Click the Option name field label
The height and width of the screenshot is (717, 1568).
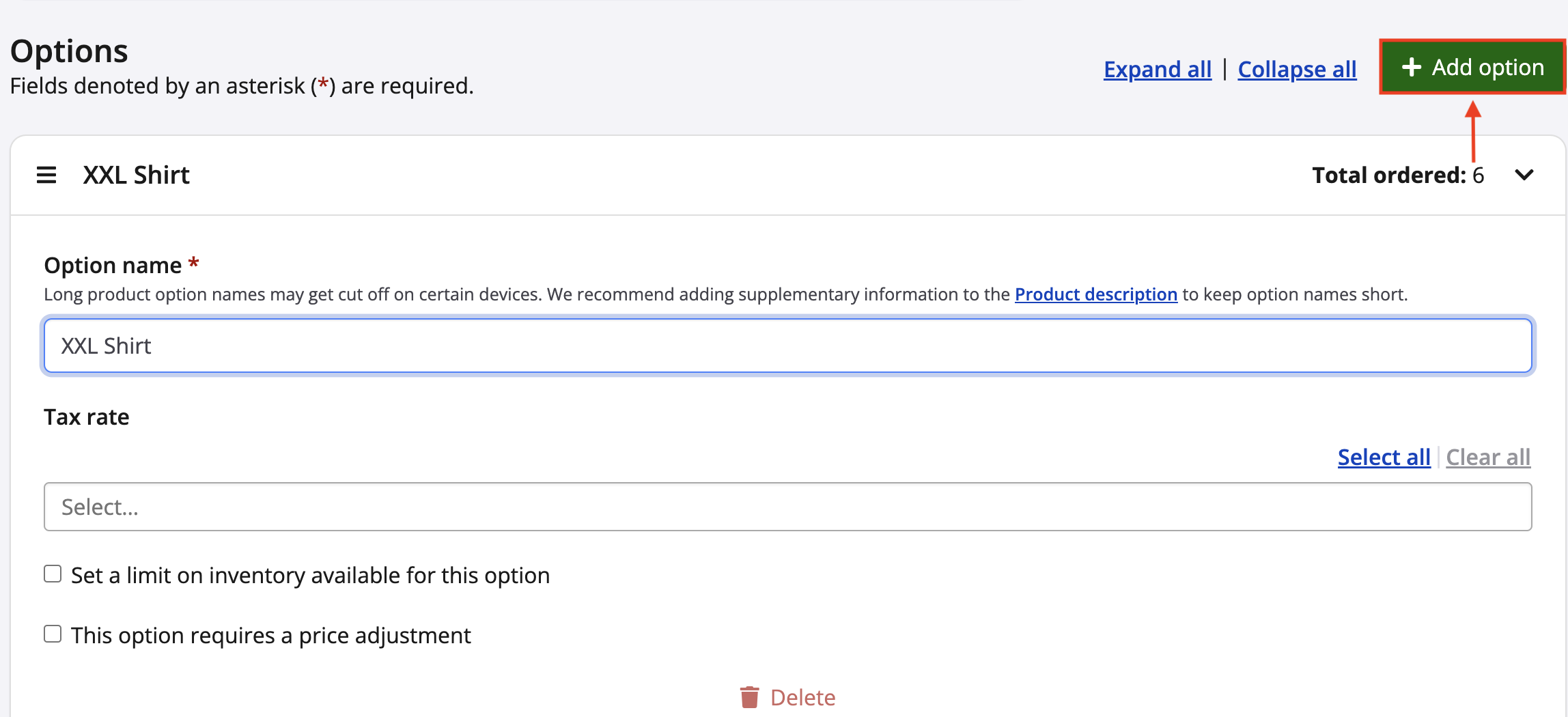(x=113, y=265)
